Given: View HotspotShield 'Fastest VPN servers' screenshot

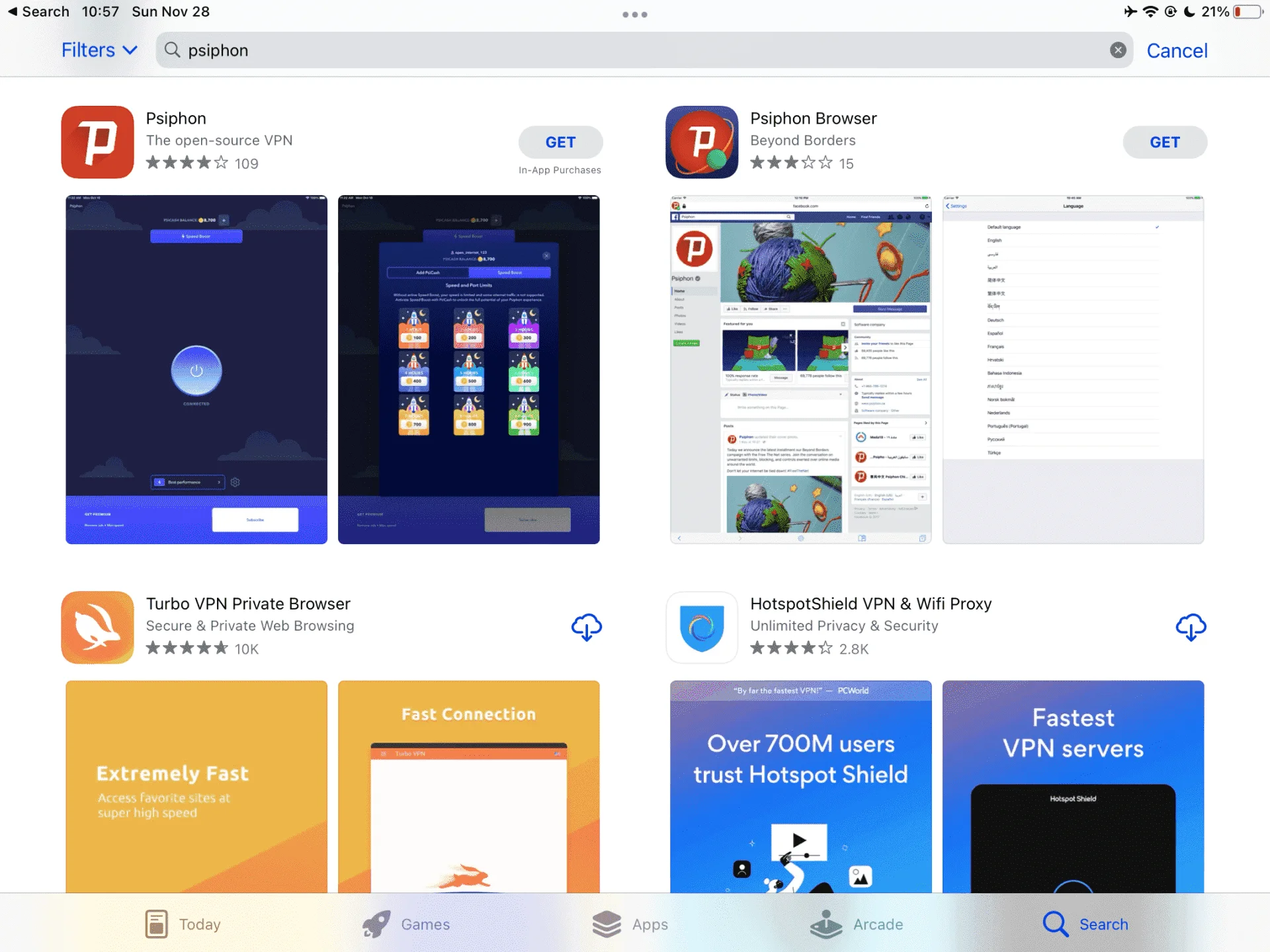Looking at the screenshot, I should pos(1073,787).
